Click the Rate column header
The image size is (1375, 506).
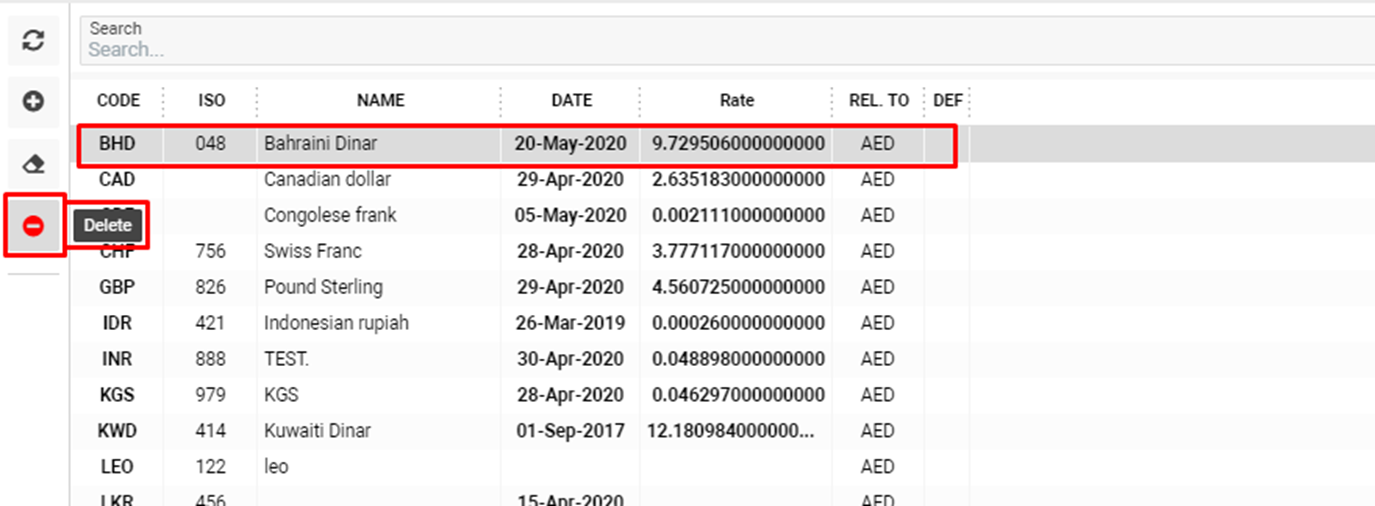[x=736, y=100]
